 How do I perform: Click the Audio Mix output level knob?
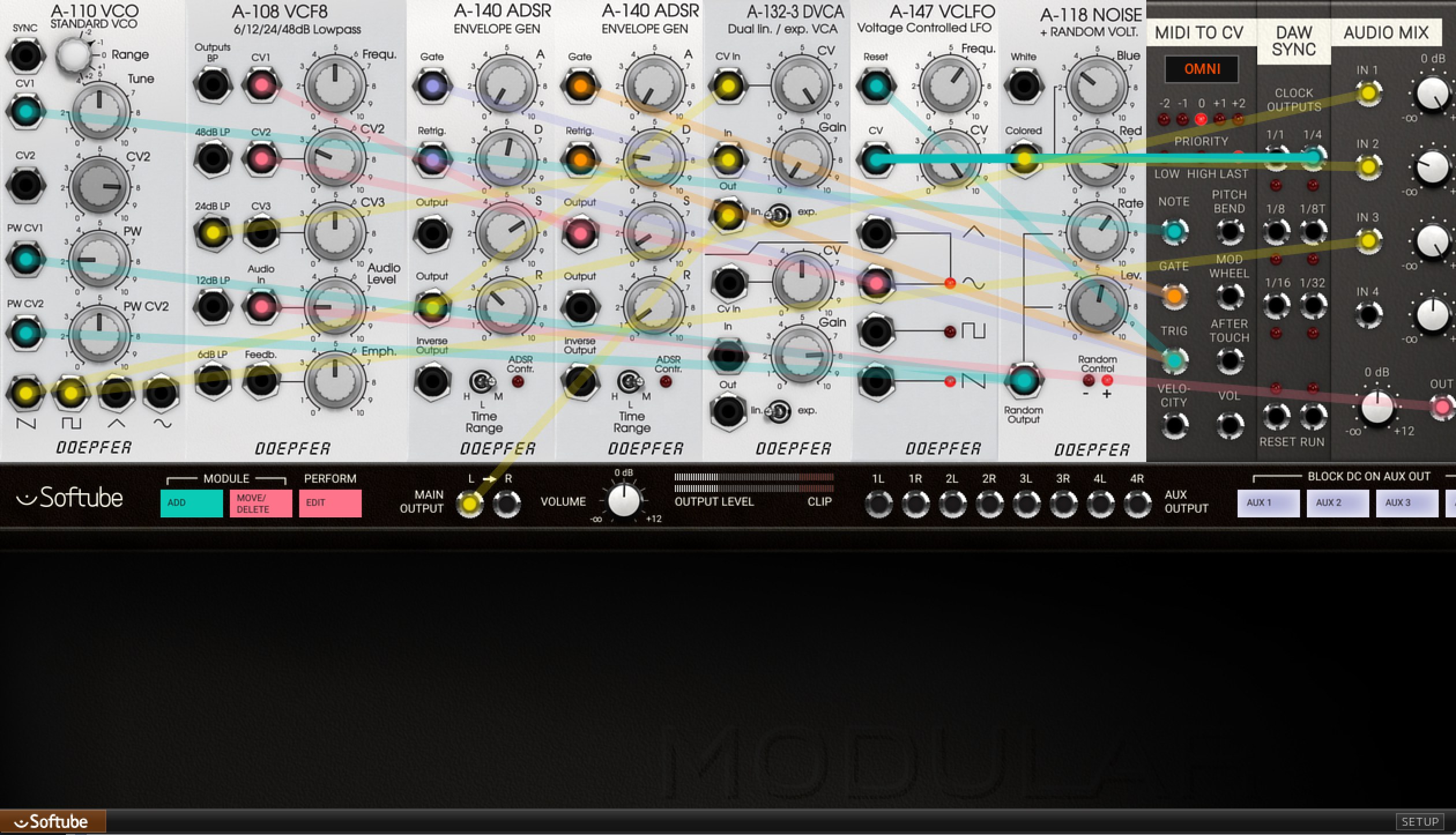[1377, 407]
